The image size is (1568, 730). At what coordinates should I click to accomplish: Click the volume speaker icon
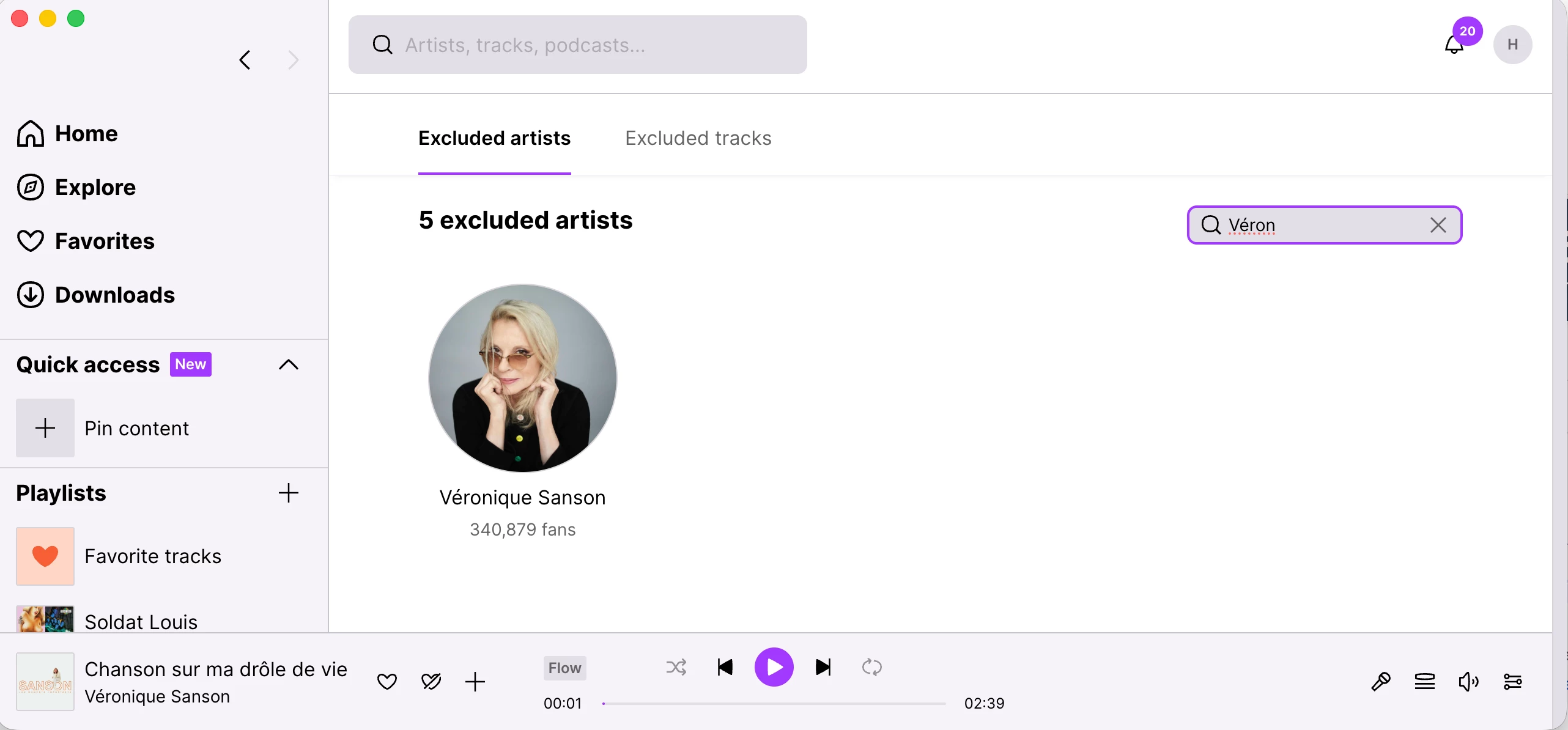(1468, 681)
